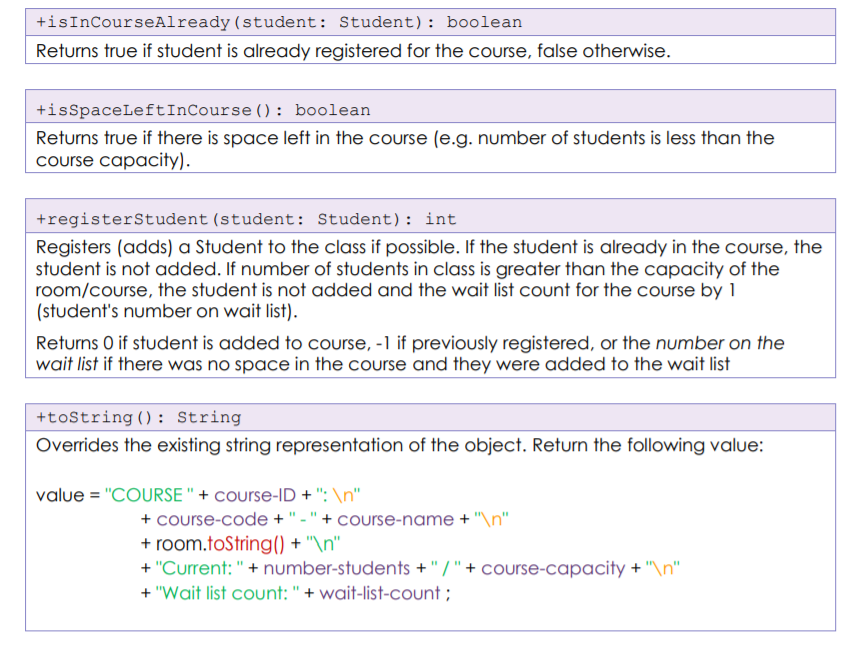Click the purple 'wait-list-count' identifier
Screen dimensions: 855x650
point(380,593)
